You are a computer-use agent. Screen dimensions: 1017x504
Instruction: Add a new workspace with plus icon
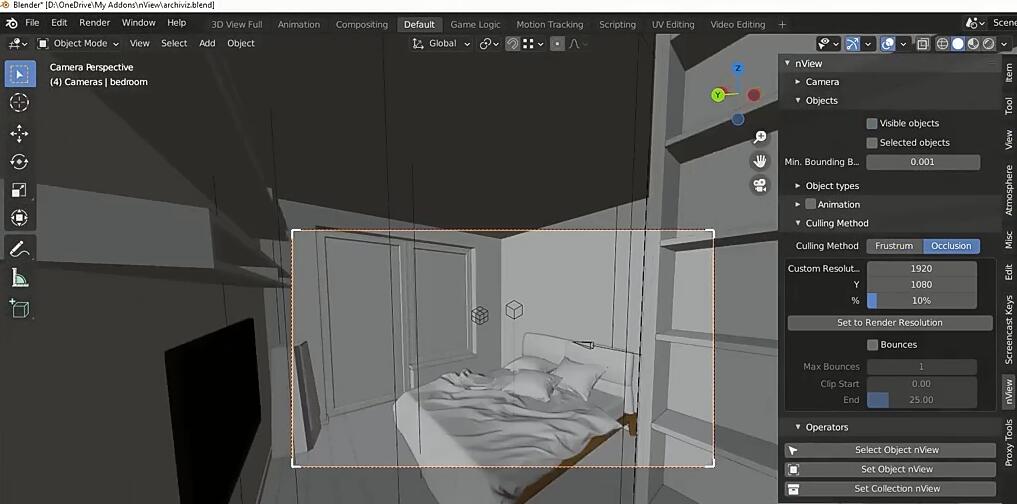tap(782, 25)
